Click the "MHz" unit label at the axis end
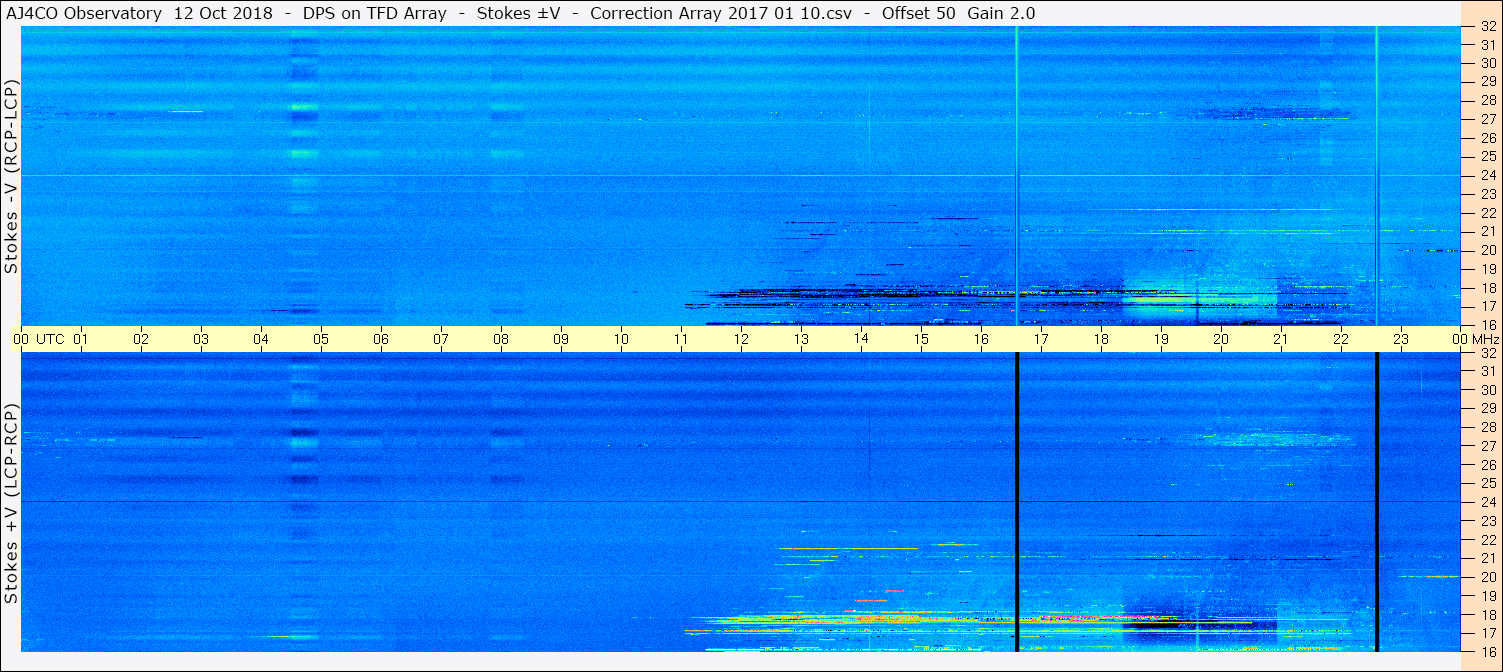This screenshot has width=1503, height=672. [1486, 339]
